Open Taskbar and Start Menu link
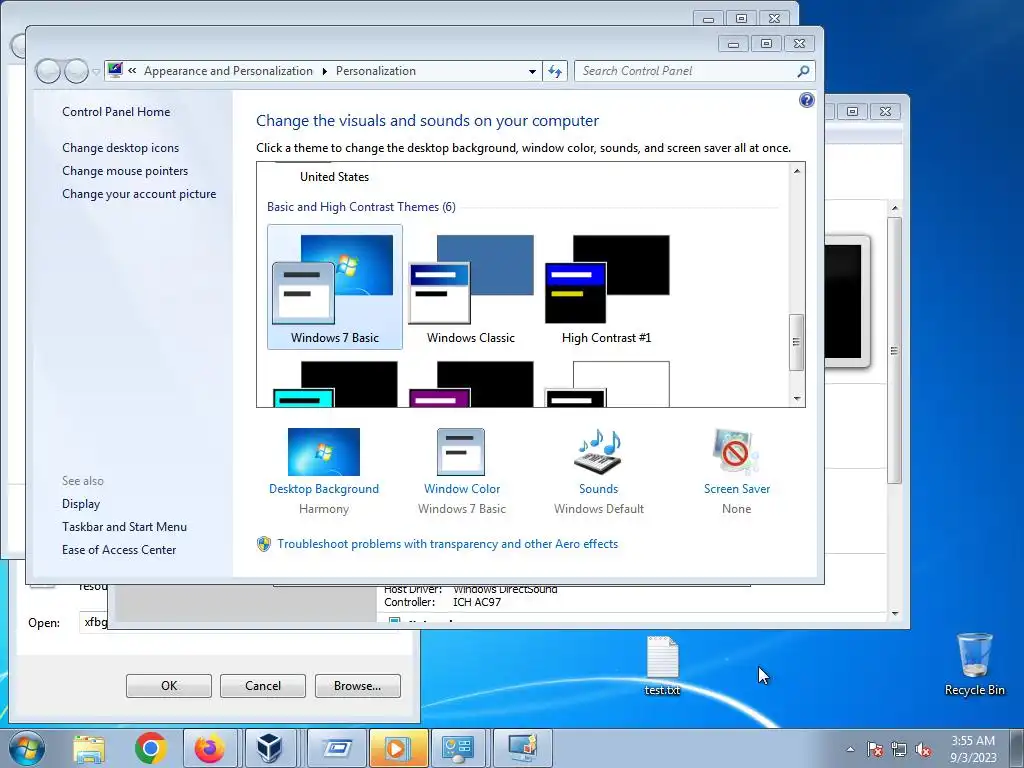The image size is (1024, 768). [124, 526]
